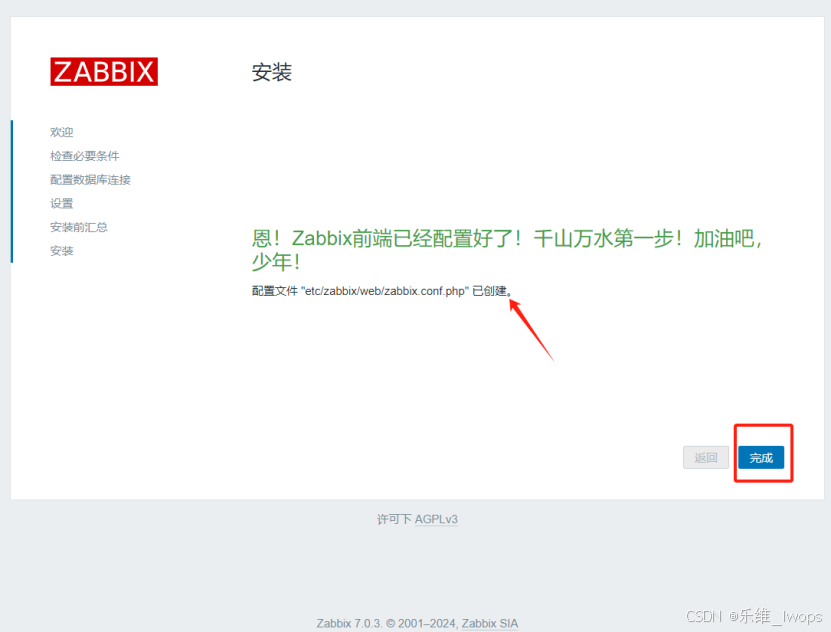The height and width of the screenshot is (632, 831).
Task: Select the 欢迎 step in sidebar
Action: [x=61, y=132]
